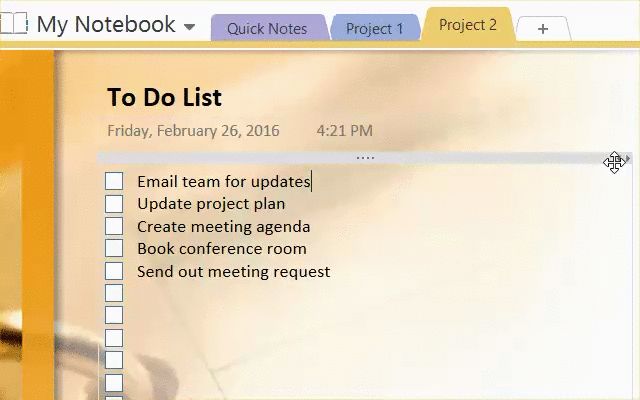
Task: Toggle the Book conference room checkbox
Action: pyautogui.click(x=114, y=249)
